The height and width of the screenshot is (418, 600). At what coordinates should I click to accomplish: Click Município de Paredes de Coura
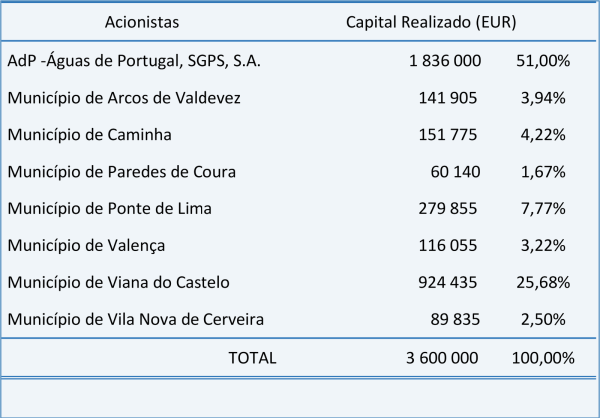pyautogui.click(x=122, y=172)
